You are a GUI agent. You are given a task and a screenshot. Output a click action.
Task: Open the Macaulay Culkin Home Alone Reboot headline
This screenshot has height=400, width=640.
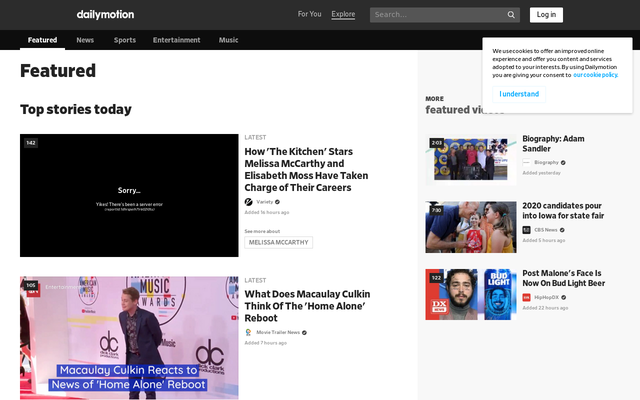[307, 306]
